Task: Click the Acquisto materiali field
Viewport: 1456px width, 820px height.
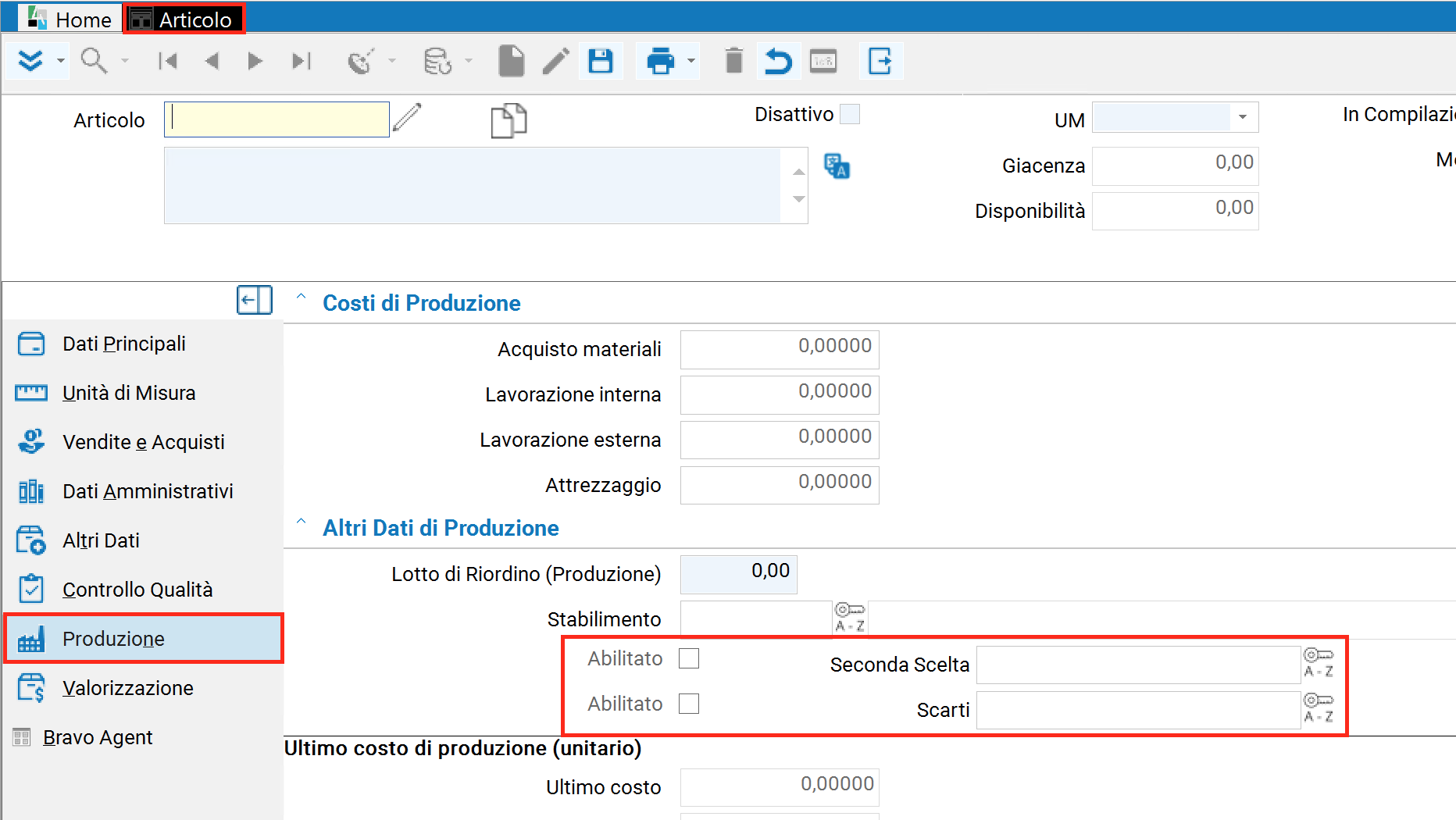Action: point(780,349)
